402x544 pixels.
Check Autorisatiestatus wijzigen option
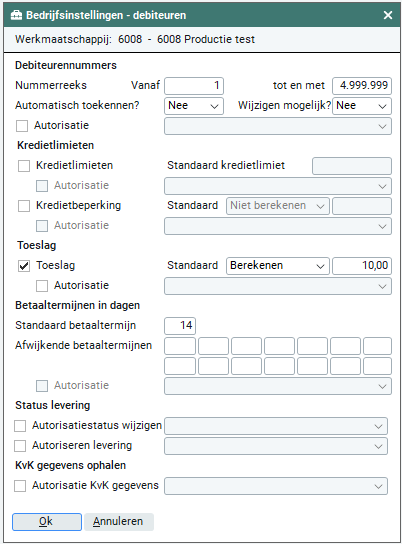[20, 426]
